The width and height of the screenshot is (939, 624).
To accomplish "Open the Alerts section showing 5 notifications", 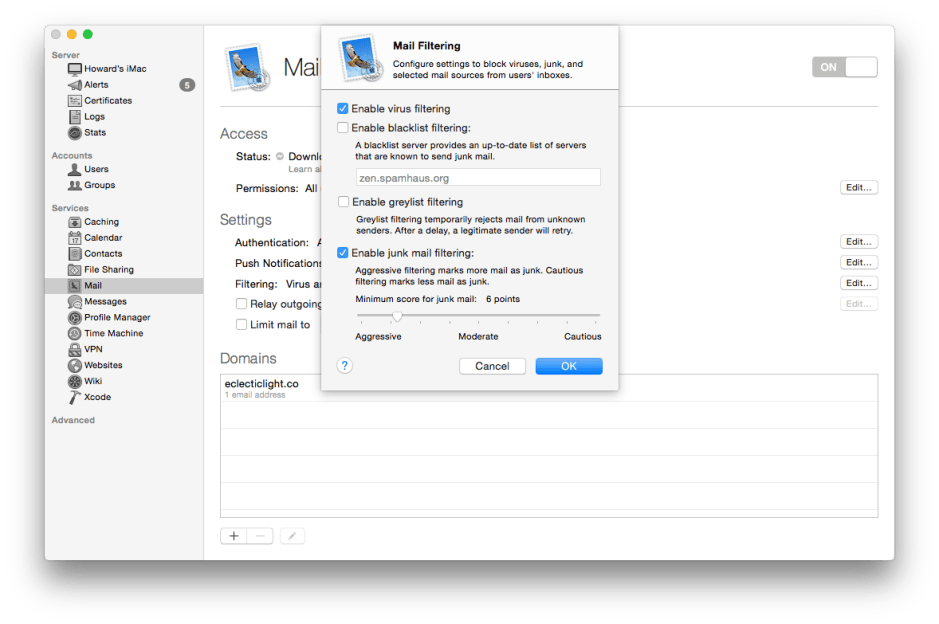I will pos(95,84).
